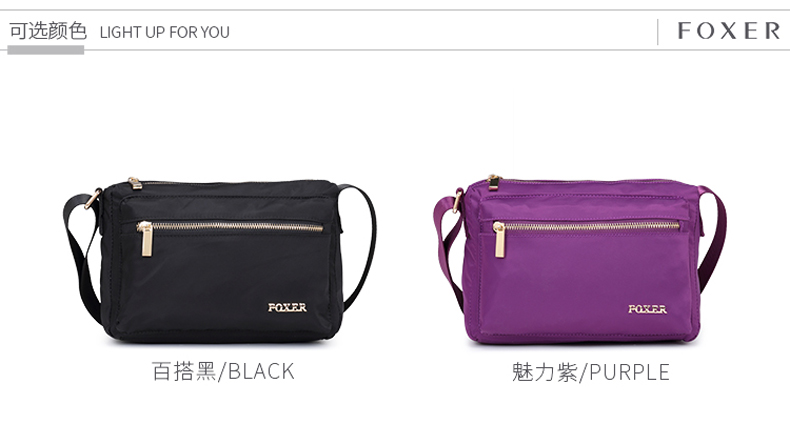Select the purple bag product image
790x424 pixels.
click(x=580, y=260)
